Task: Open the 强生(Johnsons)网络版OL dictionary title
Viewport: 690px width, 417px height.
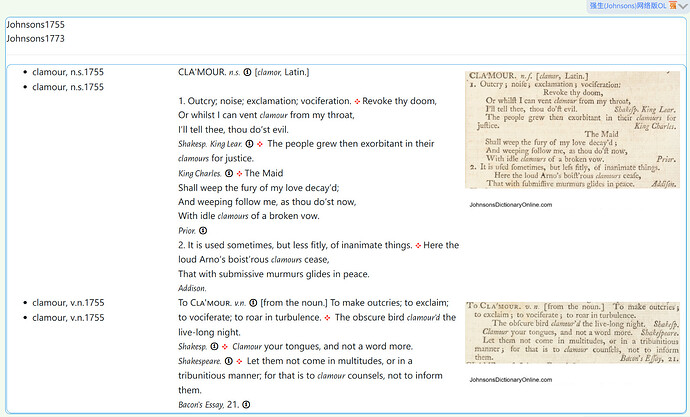Action: [628, 6]
